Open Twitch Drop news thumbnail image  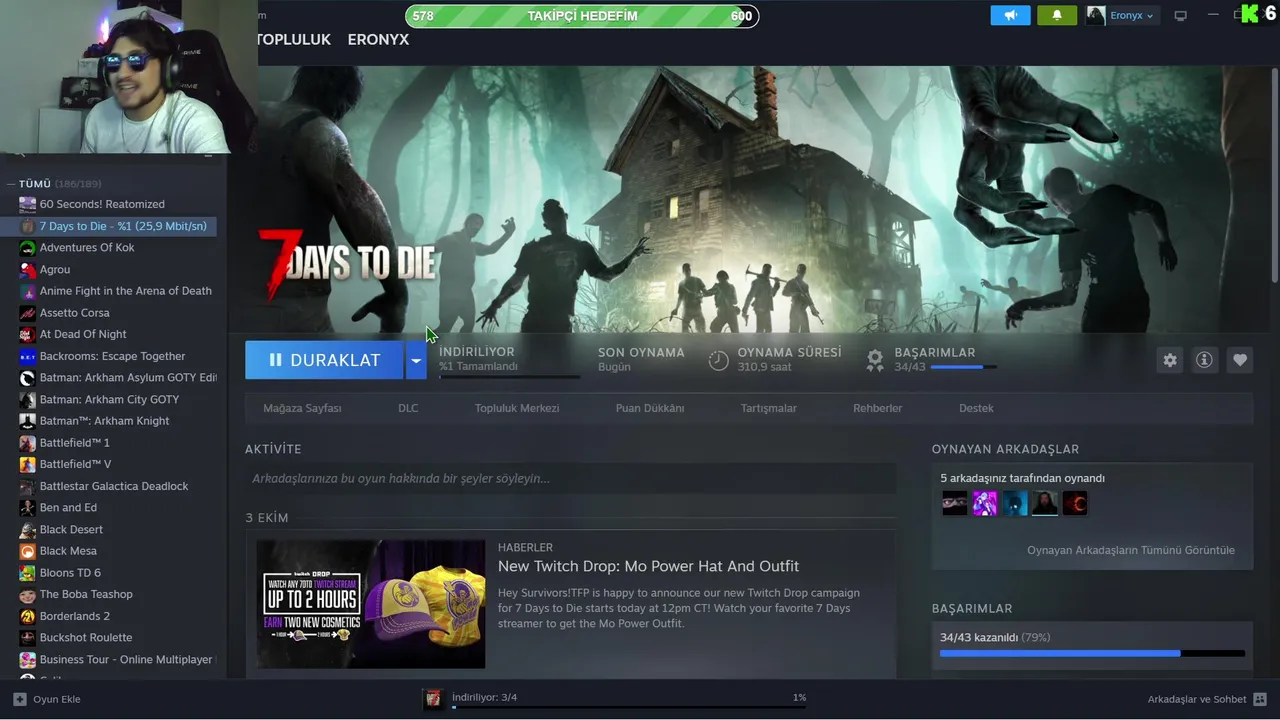pyautogui.click(x=371, y=604)
